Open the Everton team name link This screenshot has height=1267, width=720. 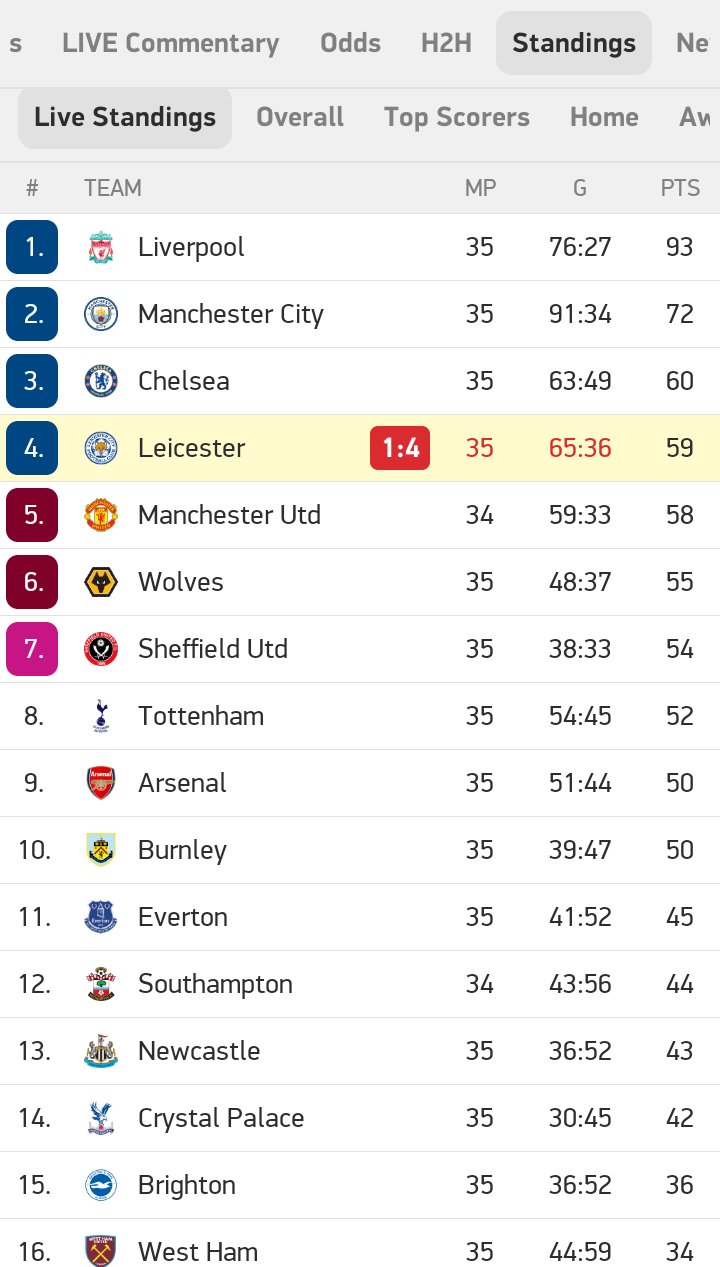pos(183,917)
